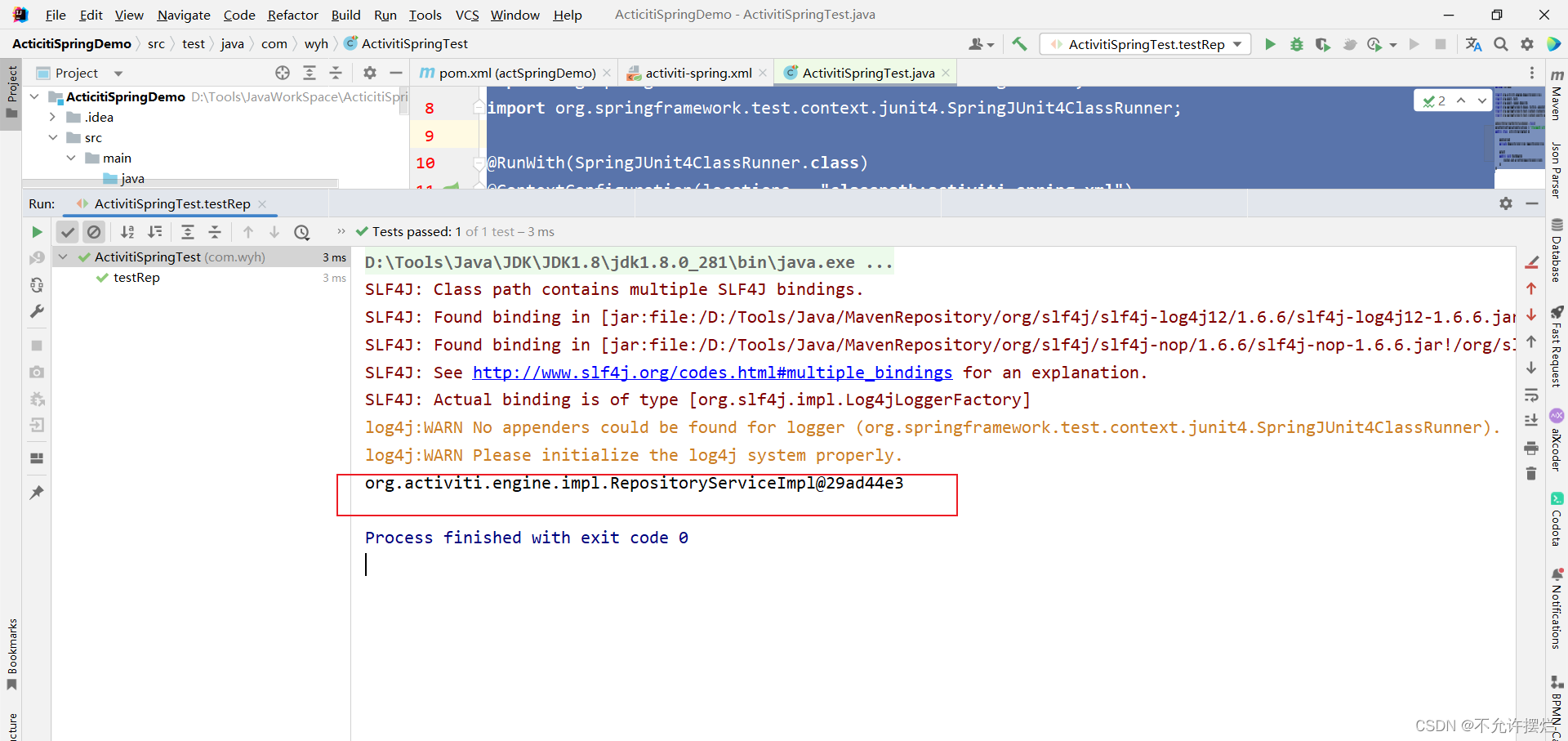Switch to the pom.xml editor tab
1568x741 pixels.
pos(514,72)
